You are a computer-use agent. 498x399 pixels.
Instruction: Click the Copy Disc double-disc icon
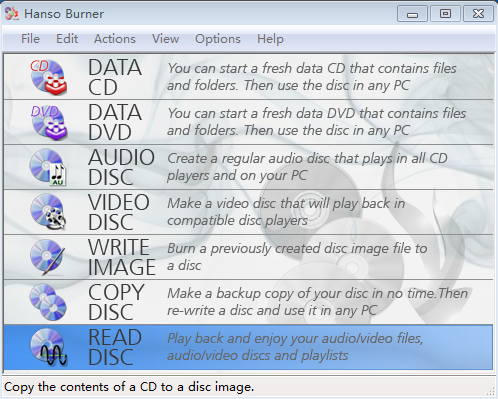[48, 302]
